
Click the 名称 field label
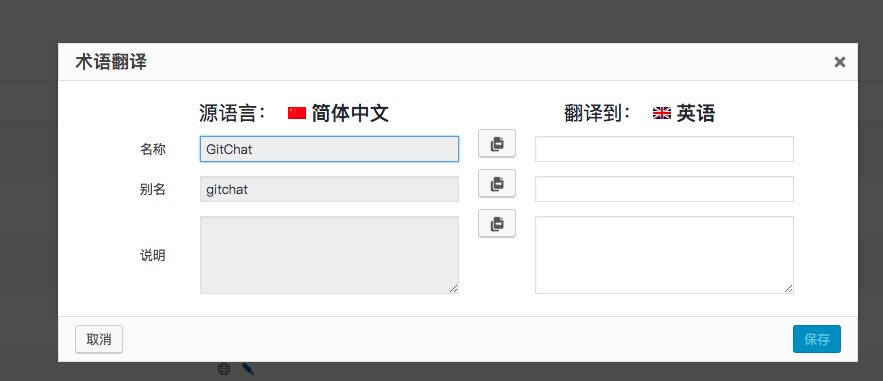(x=153, y=150)
